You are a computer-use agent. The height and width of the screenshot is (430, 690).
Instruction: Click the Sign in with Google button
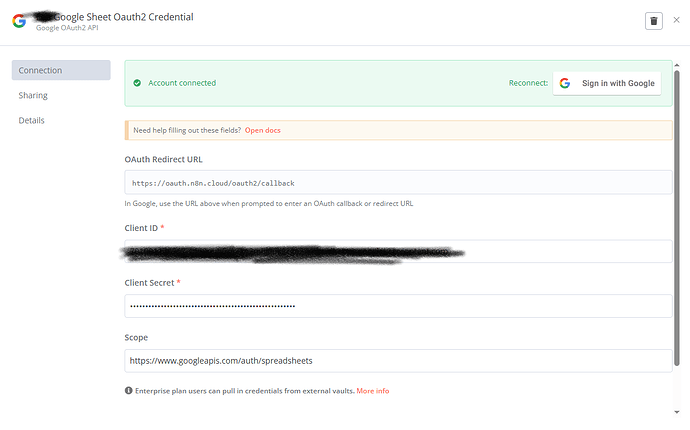tap(607, 83)
